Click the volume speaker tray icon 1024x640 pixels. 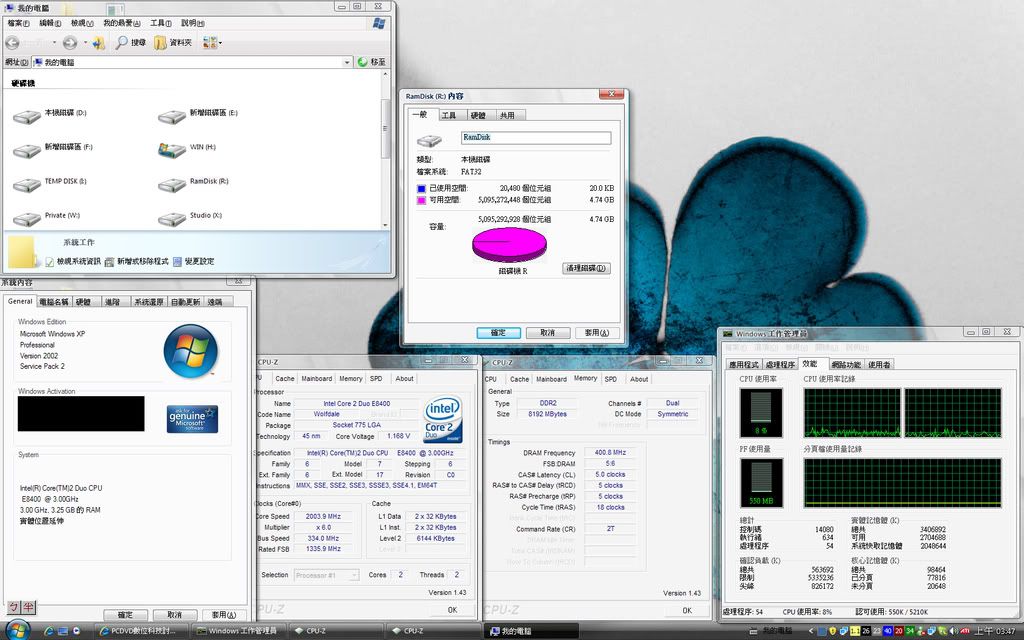[x=955, y=632]
